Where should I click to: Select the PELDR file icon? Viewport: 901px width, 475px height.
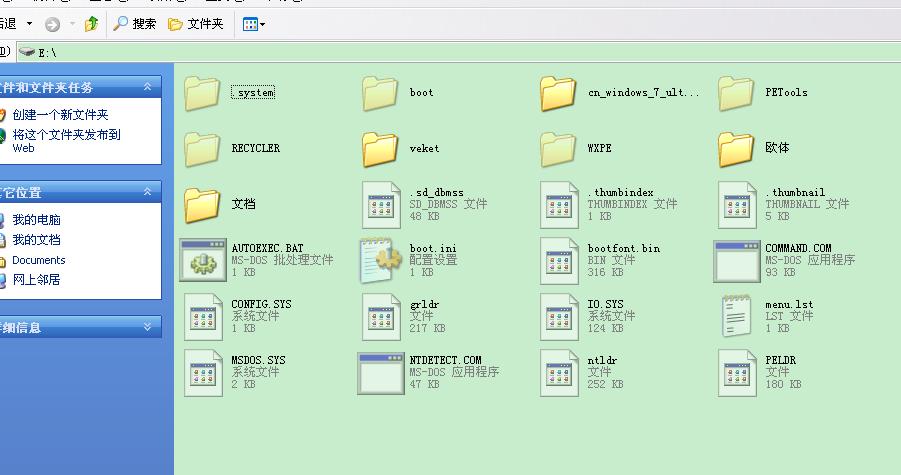737,373
